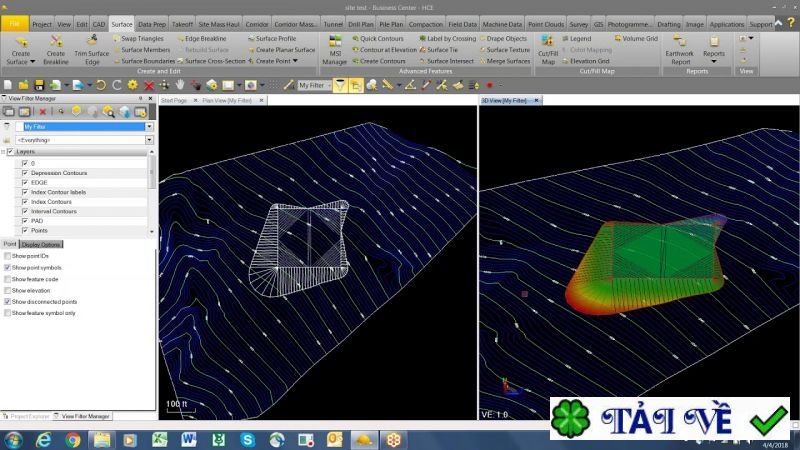800x450 pixels.
Task: Click the red delete X toolbar icon
Action: [149, 86]
